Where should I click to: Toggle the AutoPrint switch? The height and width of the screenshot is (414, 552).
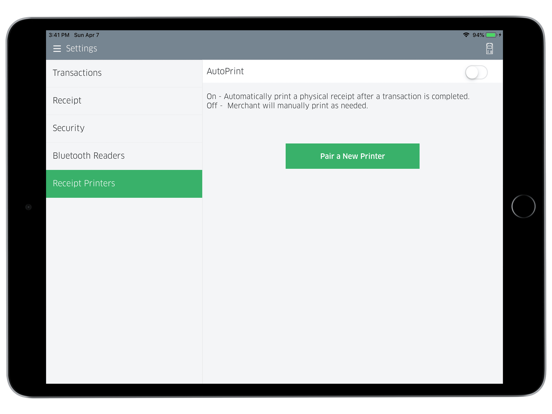point(476,73)
